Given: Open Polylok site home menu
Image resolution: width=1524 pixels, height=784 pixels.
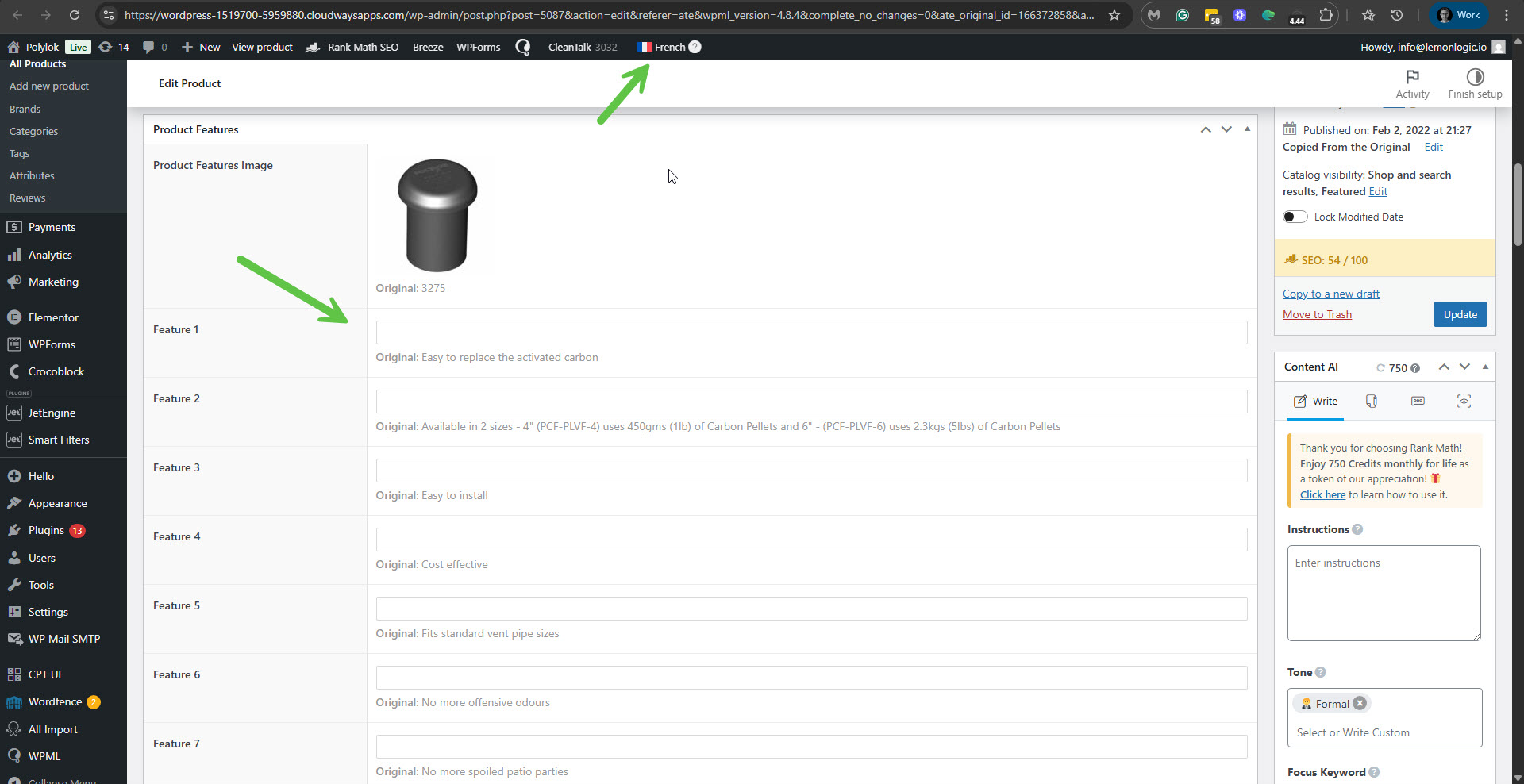Looking at the screenshot, I should click(33, 47).
